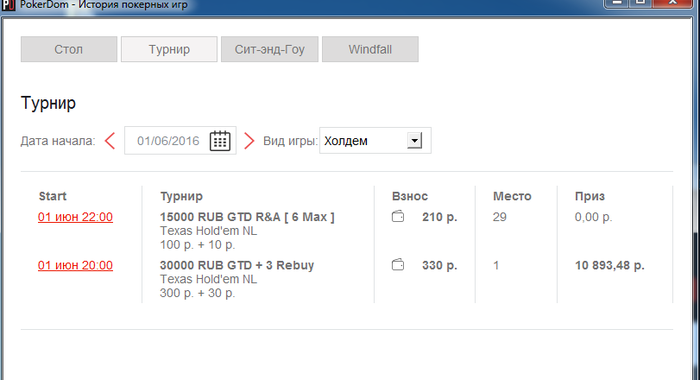This screenshot has width=700, height=380.
Task: Switch to the Турнир tab
Action: [169, 49]
